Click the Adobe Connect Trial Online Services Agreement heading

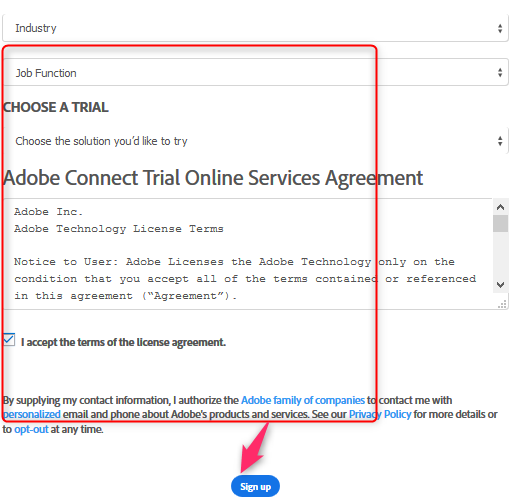pos(213,178)
